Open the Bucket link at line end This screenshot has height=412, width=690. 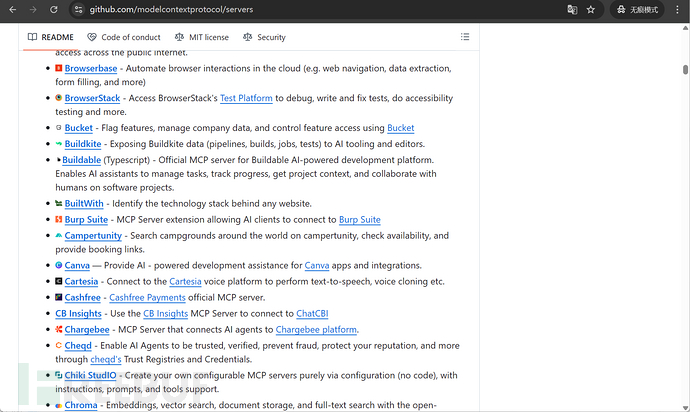pyautogui.click(x=400, y=128)
